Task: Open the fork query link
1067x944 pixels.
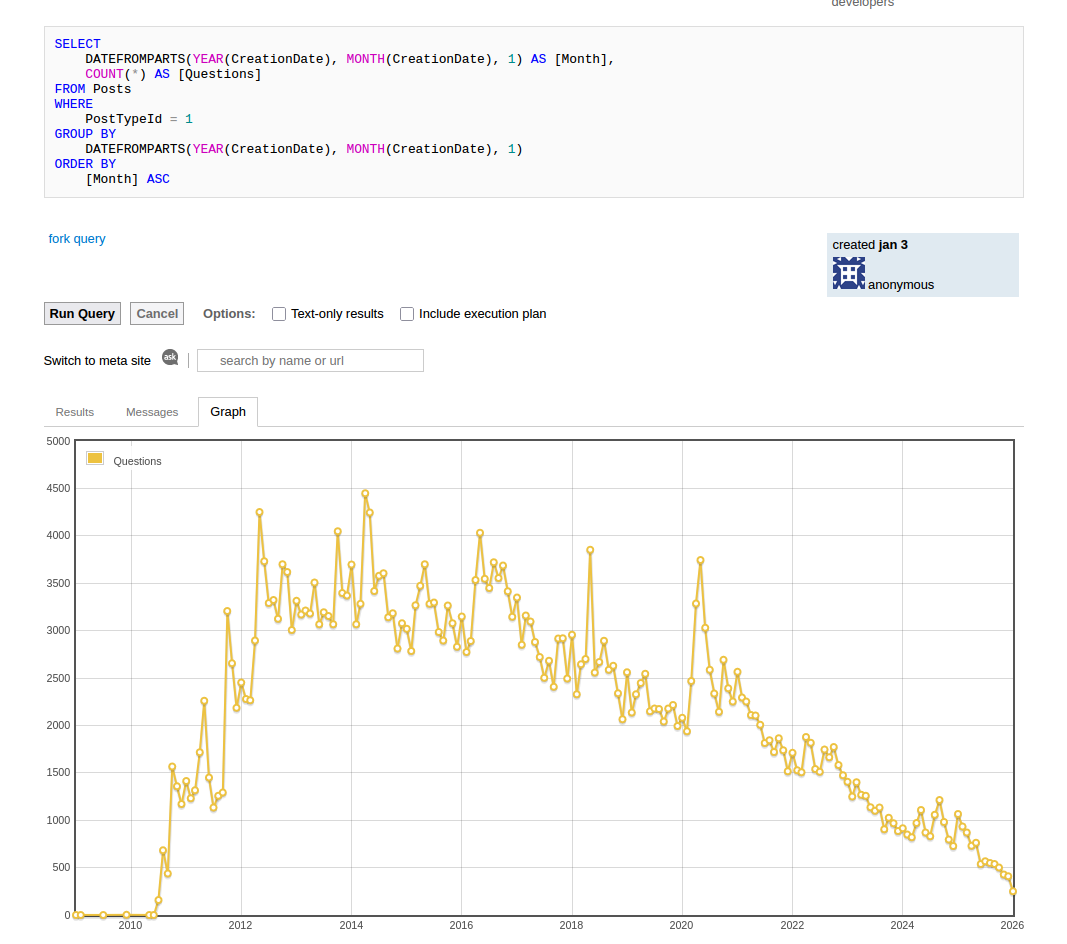Action: click(77, 239)
